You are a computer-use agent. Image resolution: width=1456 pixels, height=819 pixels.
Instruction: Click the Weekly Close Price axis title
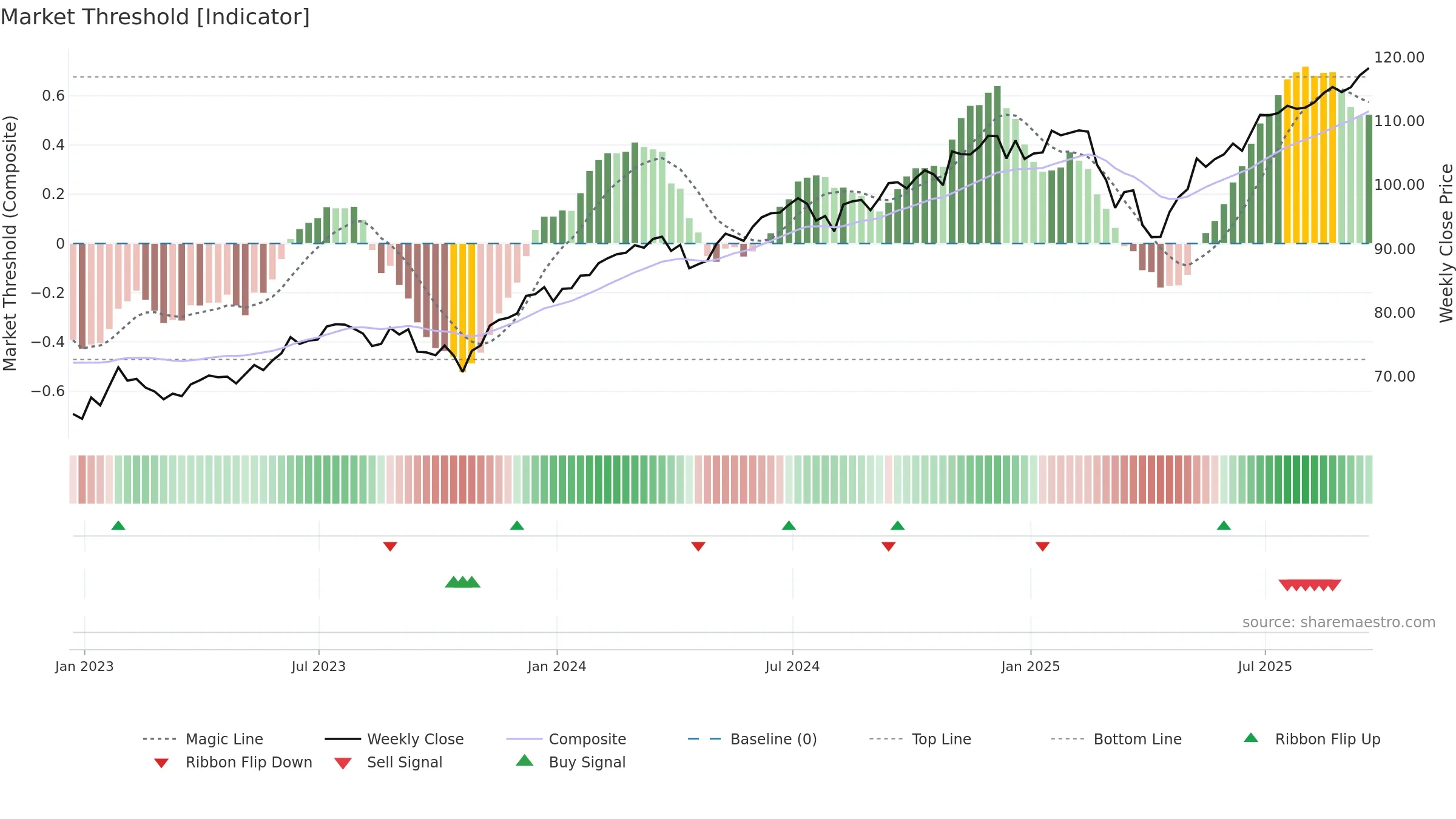(1446, 243)
